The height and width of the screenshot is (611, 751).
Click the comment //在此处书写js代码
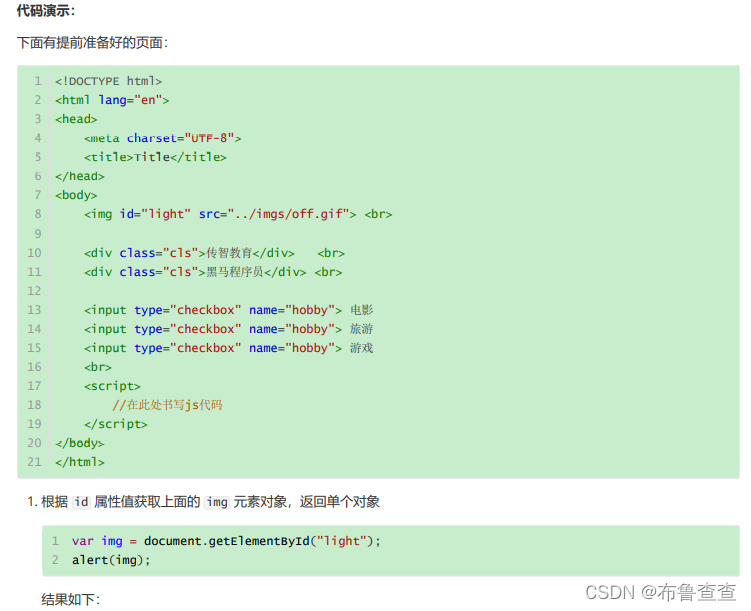[167, 405]
